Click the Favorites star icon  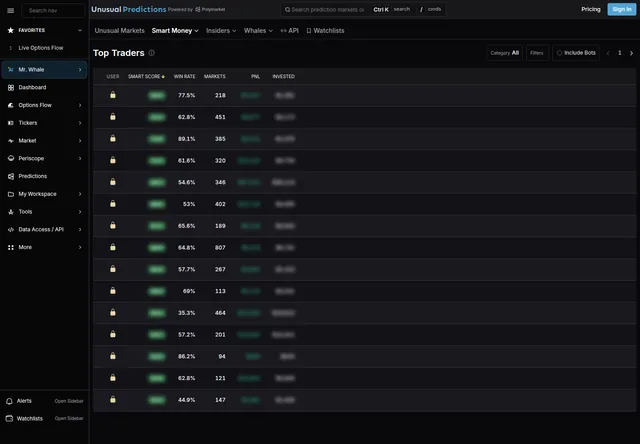pos(11,30)
